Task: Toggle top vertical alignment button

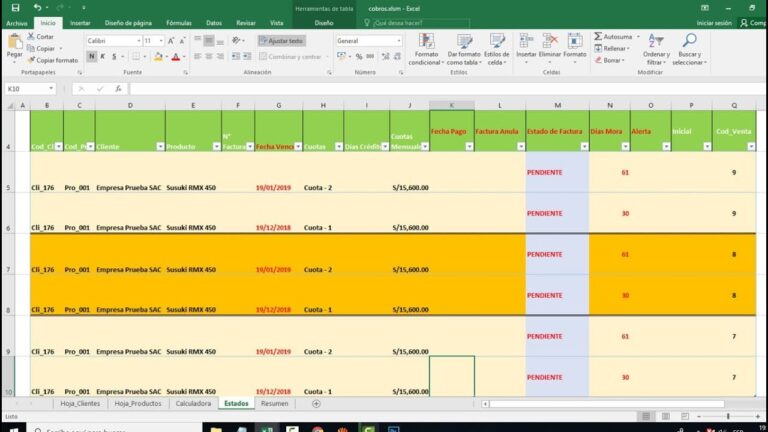Action: 197,41
